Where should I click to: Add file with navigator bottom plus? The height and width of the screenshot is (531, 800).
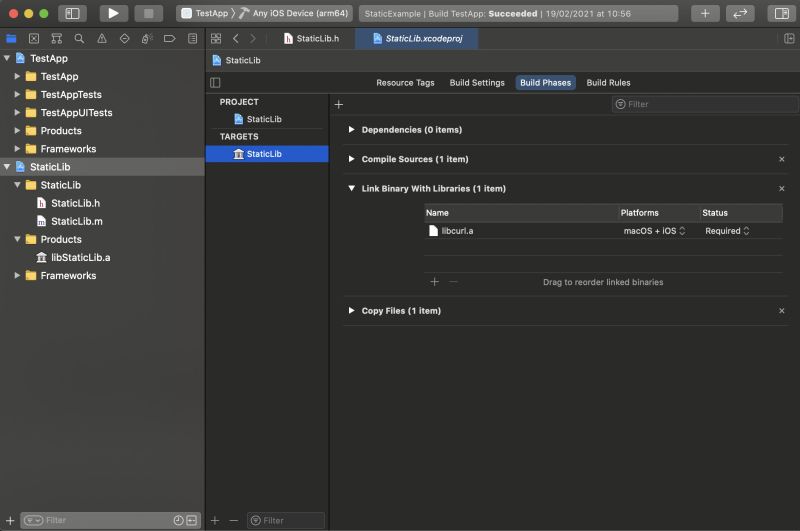10,520
